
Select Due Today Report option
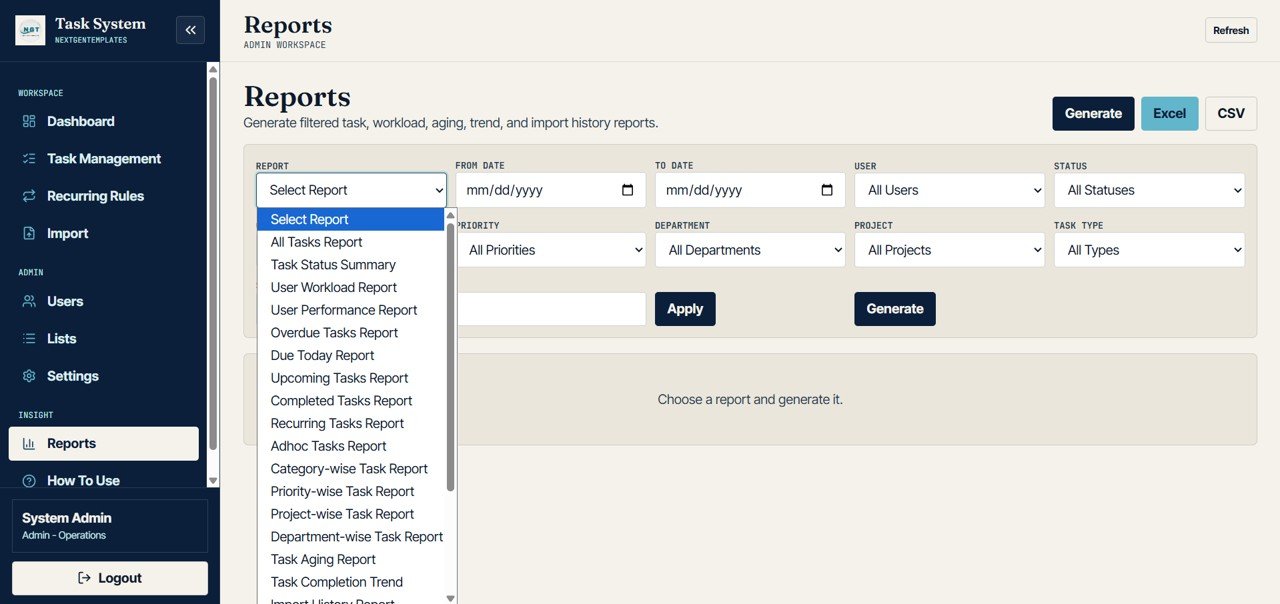click(351, 355)
